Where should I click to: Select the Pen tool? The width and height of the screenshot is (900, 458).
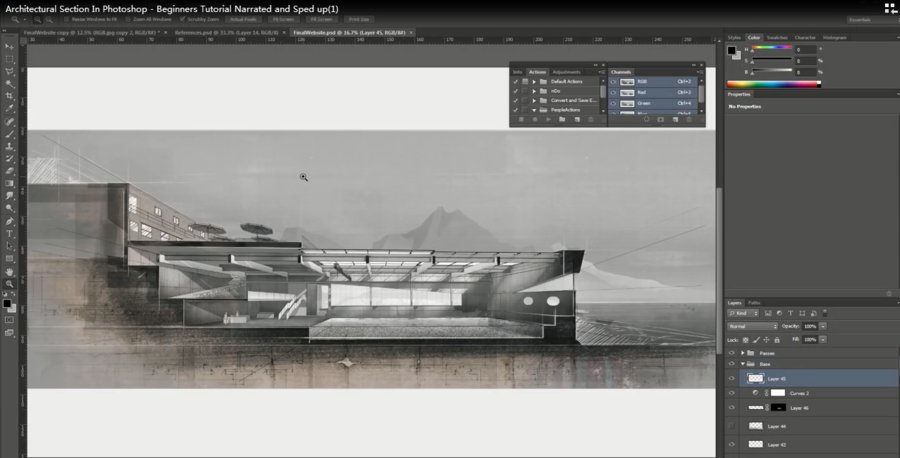pos(9,221)
